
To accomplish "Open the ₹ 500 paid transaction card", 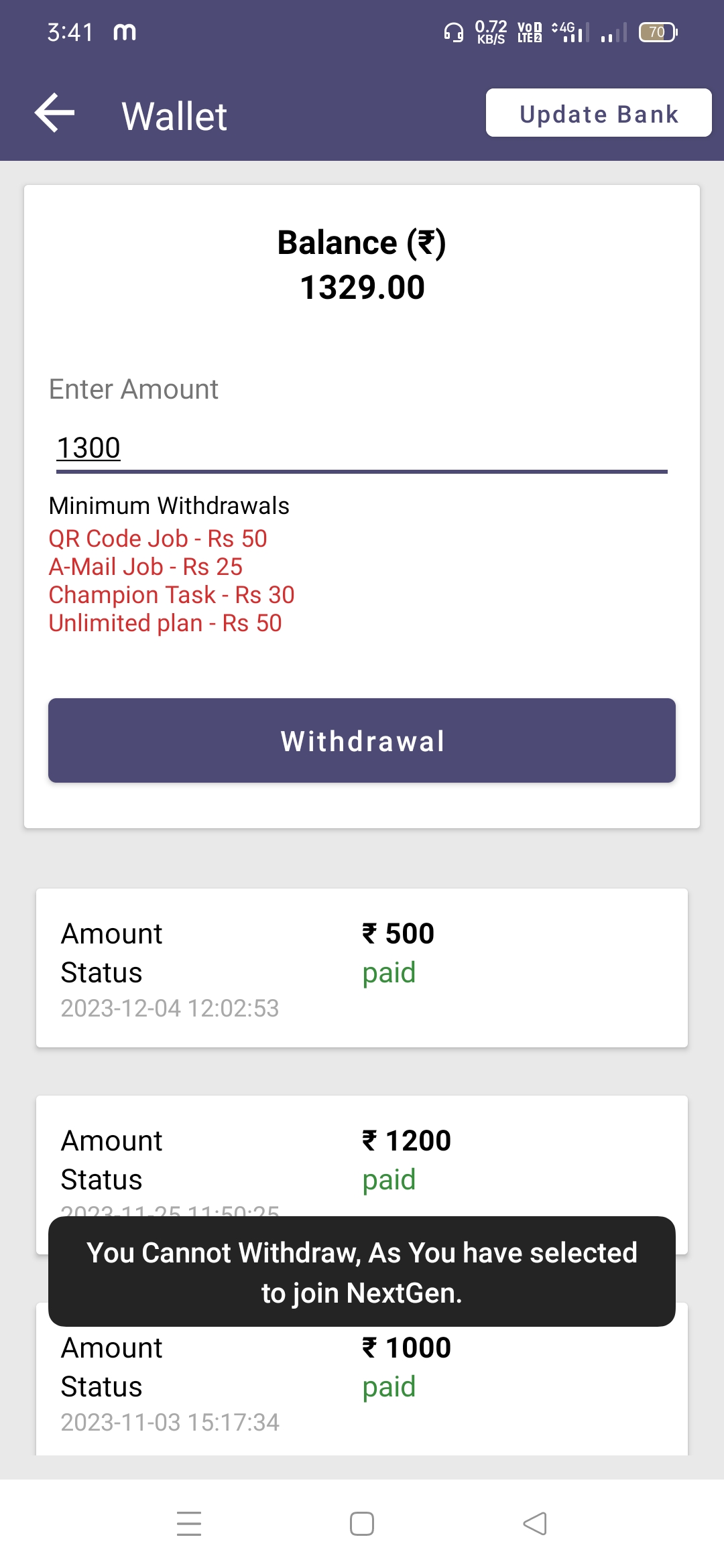I will coord(362,967).
